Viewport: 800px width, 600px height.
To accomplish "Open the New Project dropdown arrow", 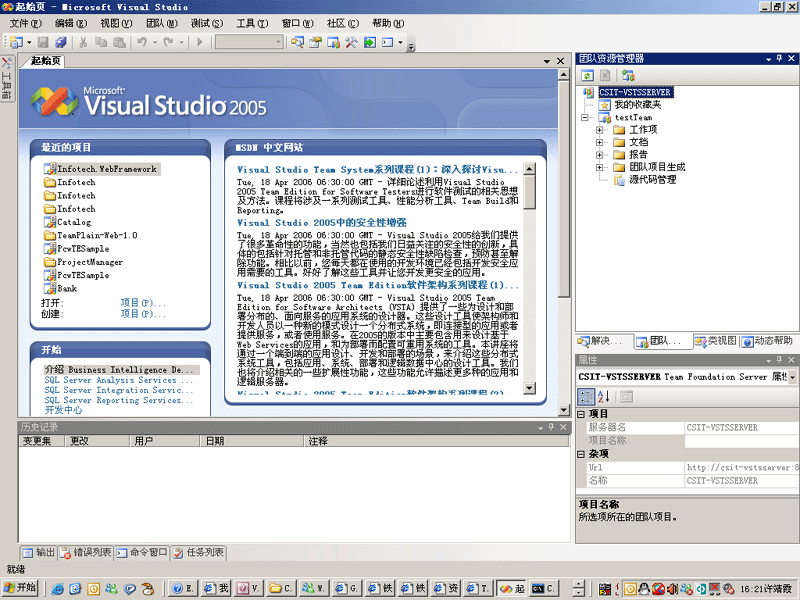I will tap(29, 42).
